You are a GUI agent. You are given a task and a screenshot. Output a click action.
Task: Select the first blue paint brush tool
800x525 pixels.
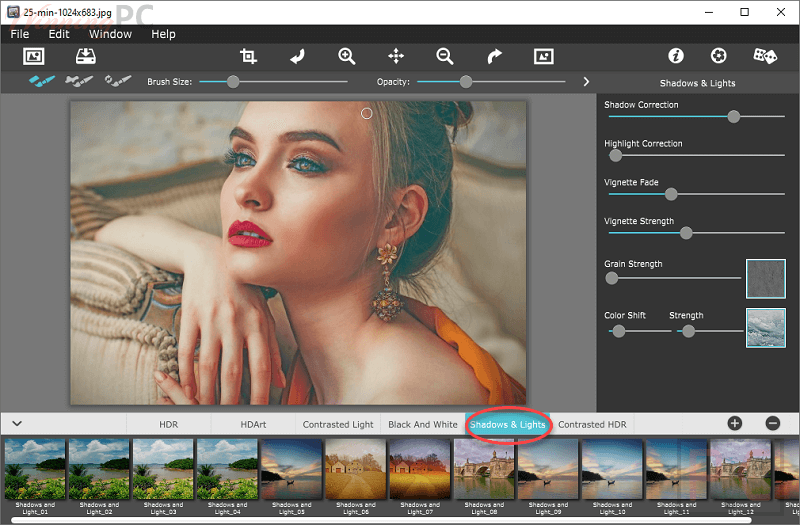point(42,81)
